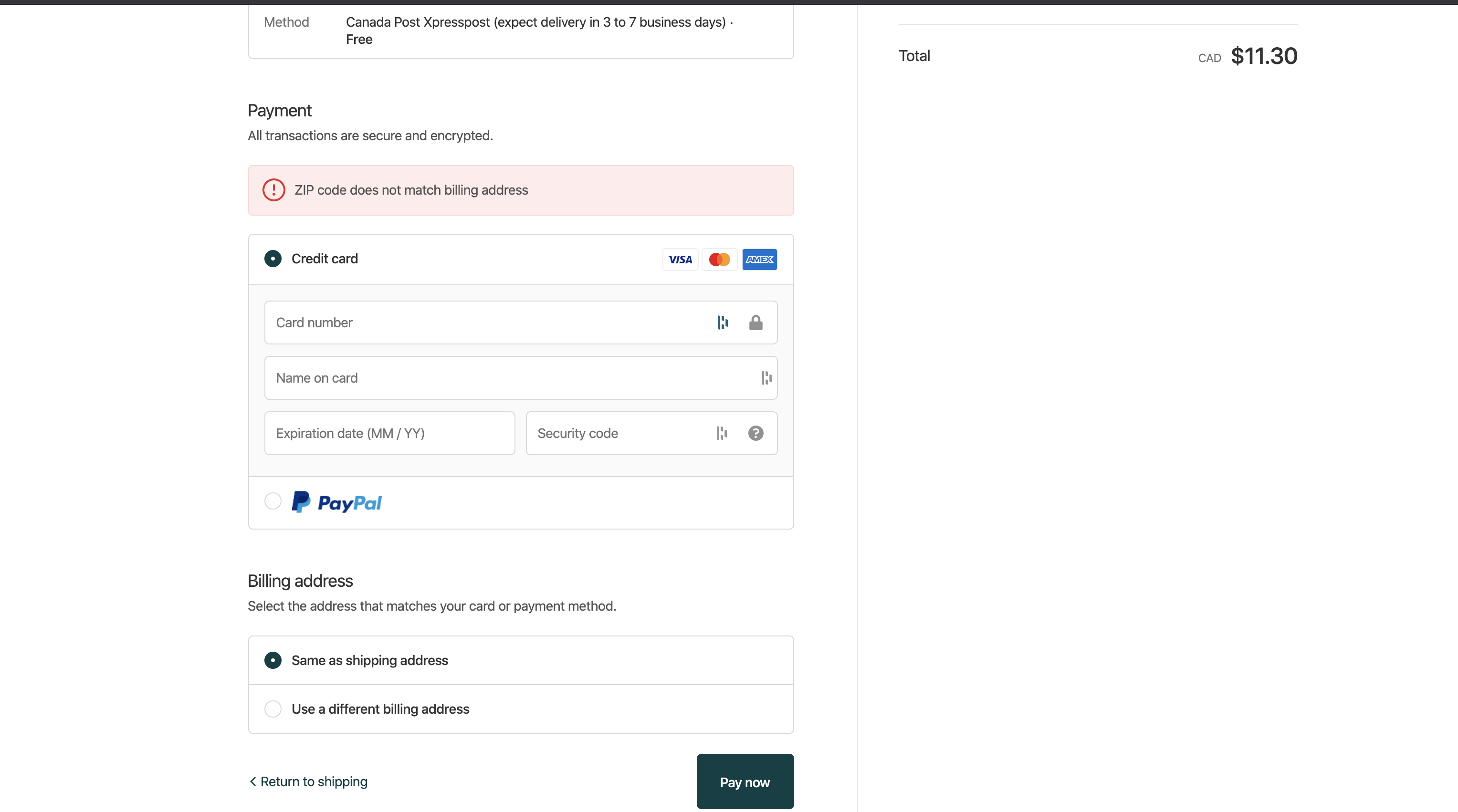Click the autofill icon in Name on card field
Screen dimensions: 1458x812
pos(766,378)
